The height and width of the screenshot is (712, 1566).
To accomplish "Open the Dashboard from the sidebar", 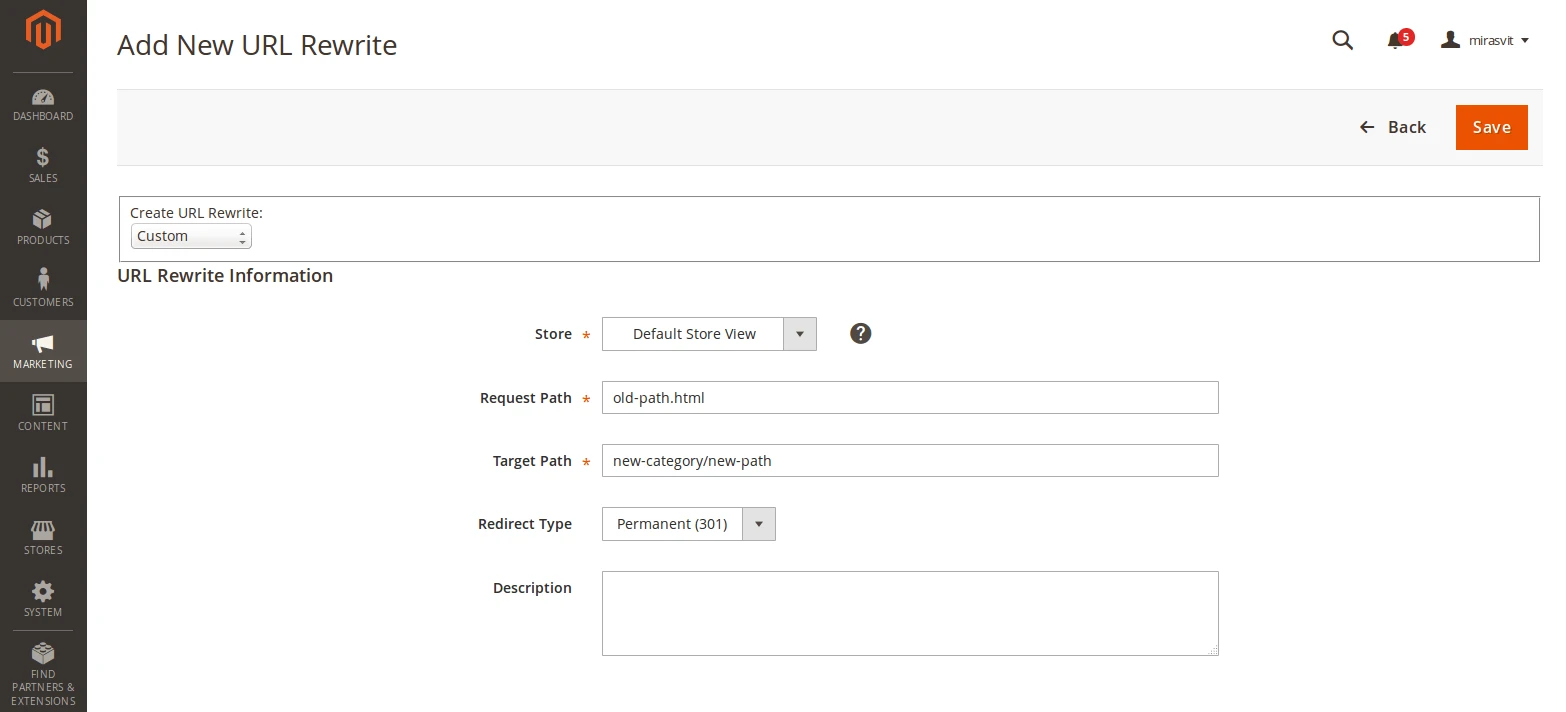I will (x=42, y=98).
